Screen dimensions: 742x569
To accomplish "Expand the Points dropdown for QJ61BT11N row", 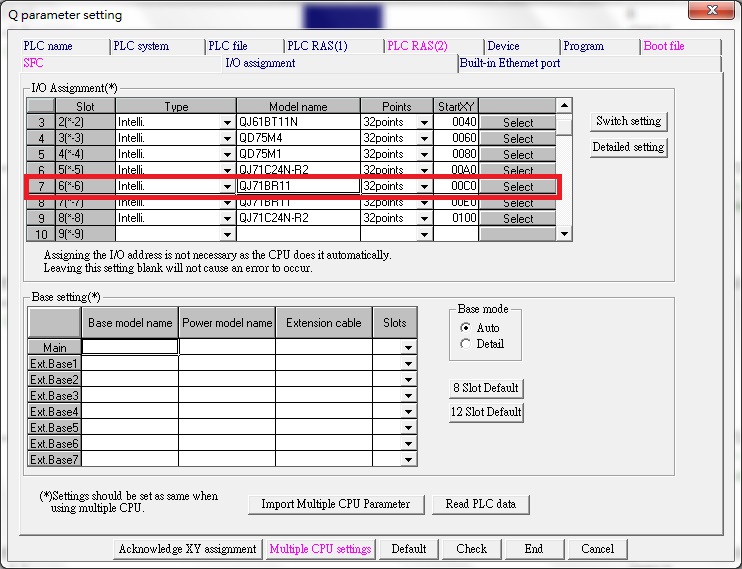I will (424, 123).
